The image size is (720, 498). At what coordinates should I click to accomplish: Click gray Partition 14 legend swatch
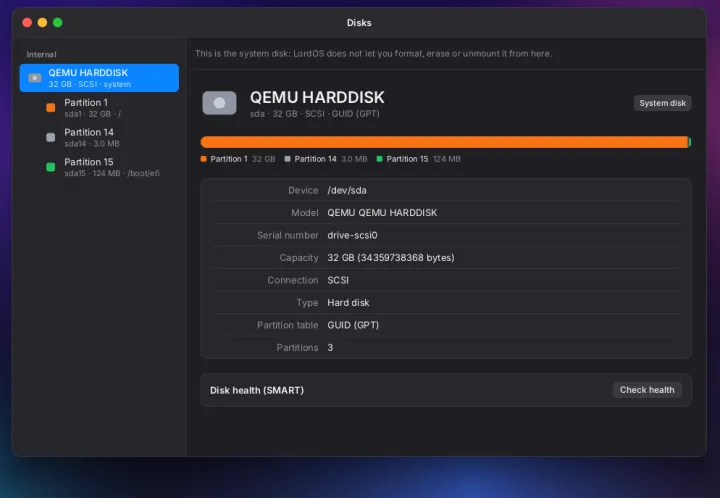point(287,159)
